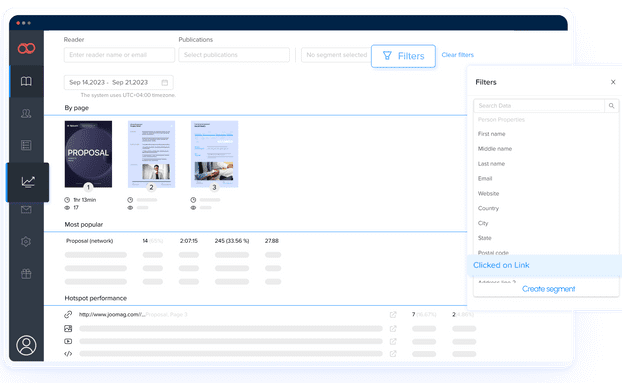
Task: Click the 27.88 value in Most popular
Action: point(272,241)
